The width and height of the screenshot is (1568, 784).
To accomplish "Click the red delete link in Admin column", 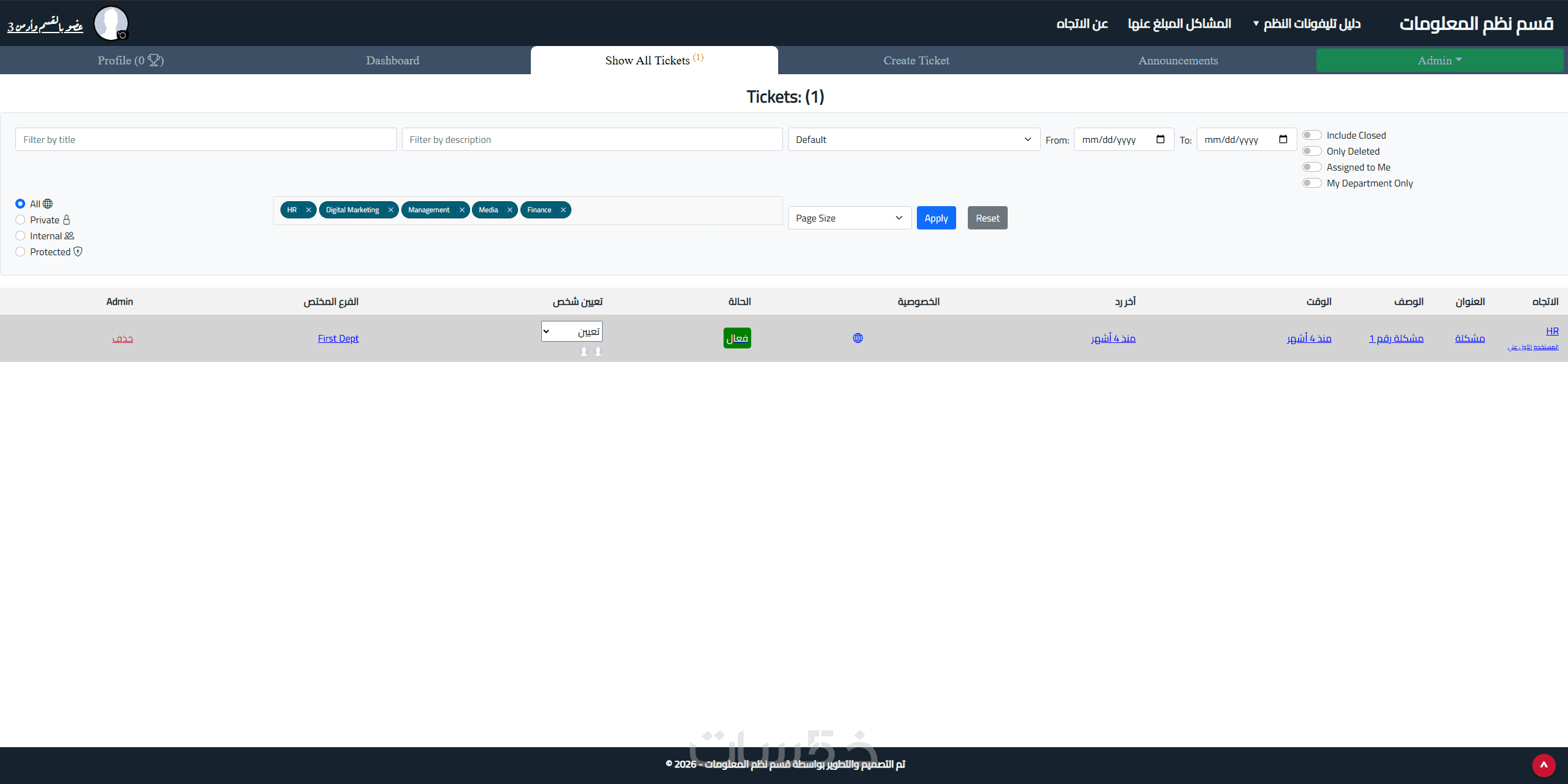I will 122,338.
